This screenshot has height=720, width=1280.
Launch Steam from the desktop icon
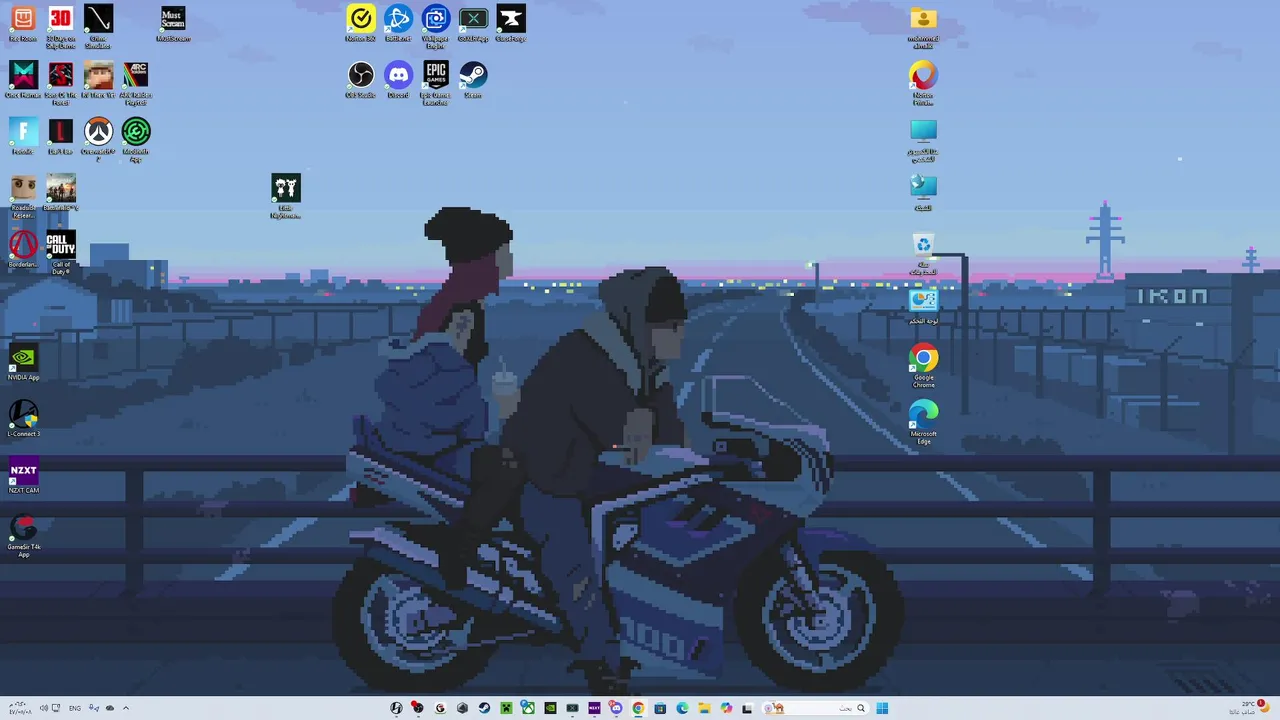point(473,80)
